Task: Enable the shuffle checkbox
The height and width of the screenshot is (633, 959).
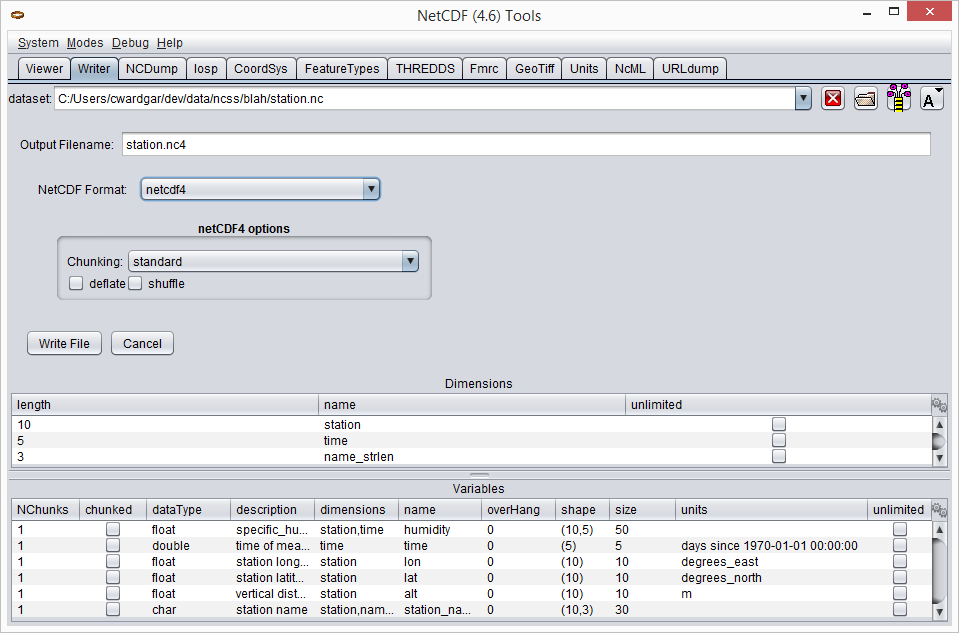Action: pos(136,283)
